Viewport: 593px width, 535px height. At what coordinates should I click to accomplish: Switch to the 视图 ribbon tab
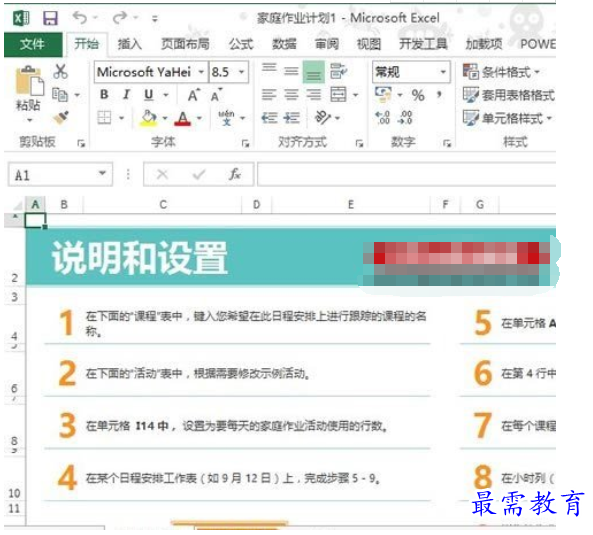coord(369,44)
